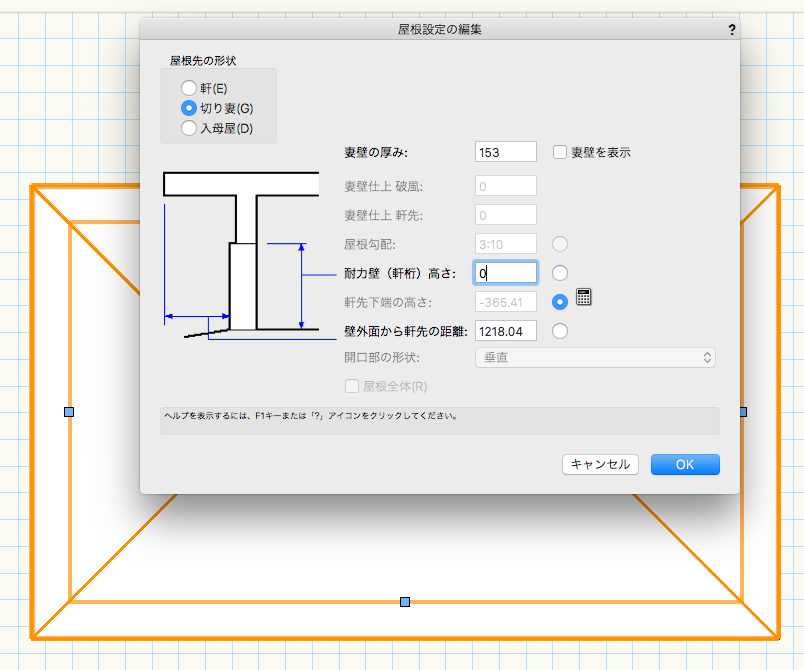Select the 切り妻(G) radio option
The height and width of the screenshot is (670, 804).
189,108
